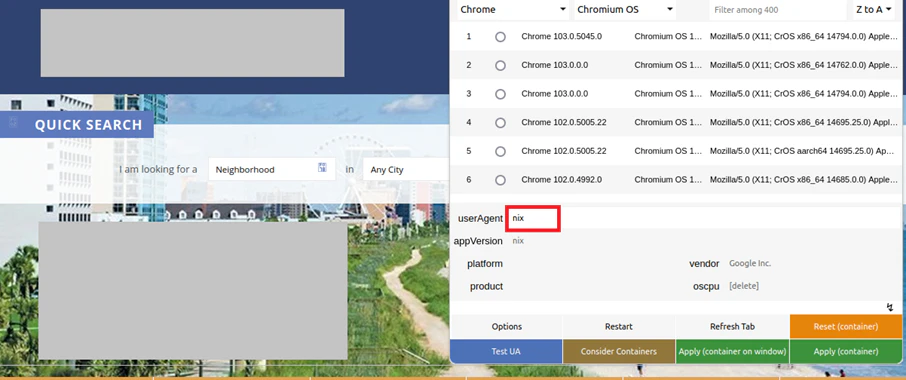Viewport: 906px width, 380px height.
Task: Open the Any City dropdown
Action: point(406,170)
